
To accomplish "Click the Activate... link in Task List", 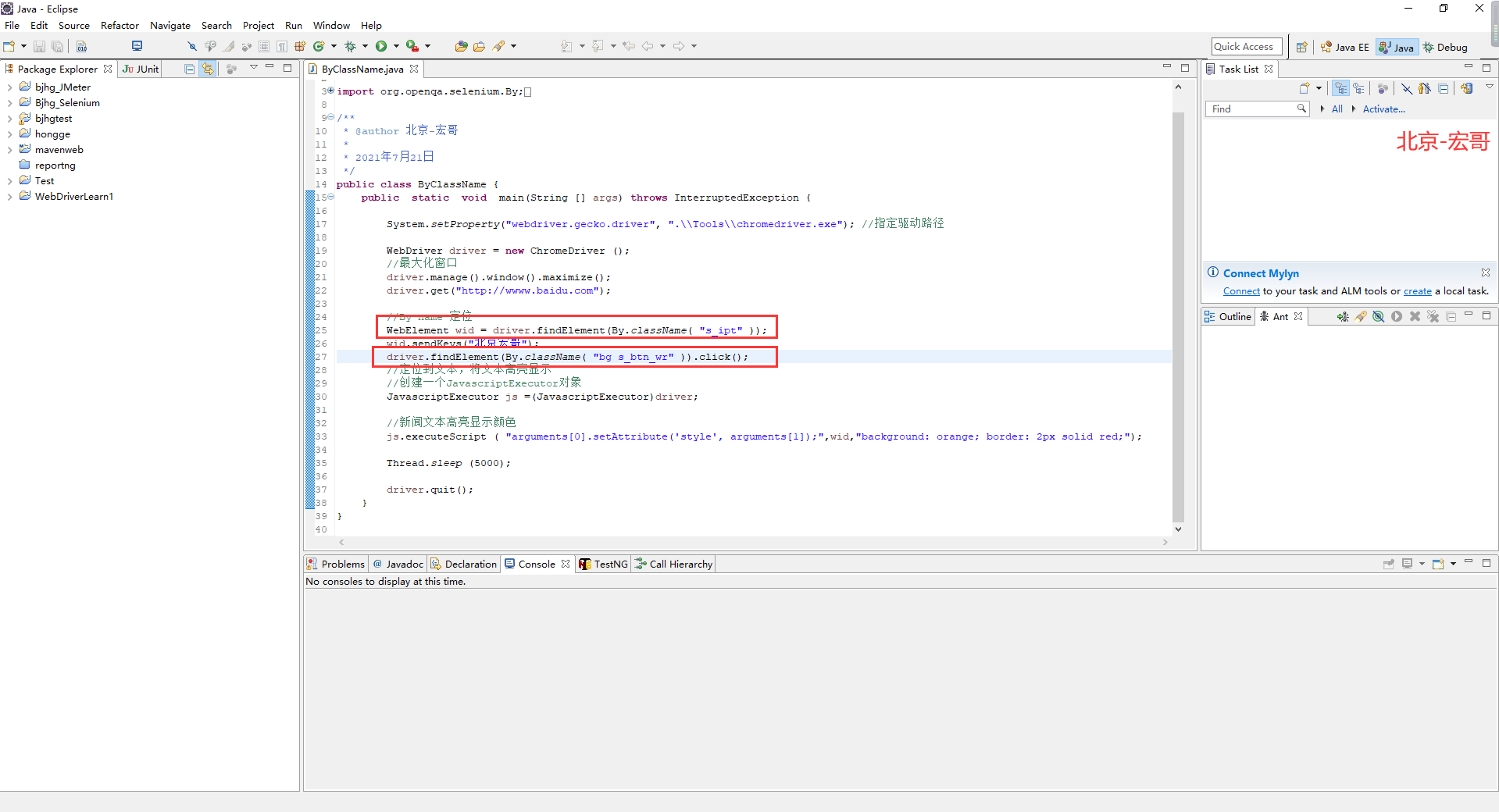I will click(1383, 109).
